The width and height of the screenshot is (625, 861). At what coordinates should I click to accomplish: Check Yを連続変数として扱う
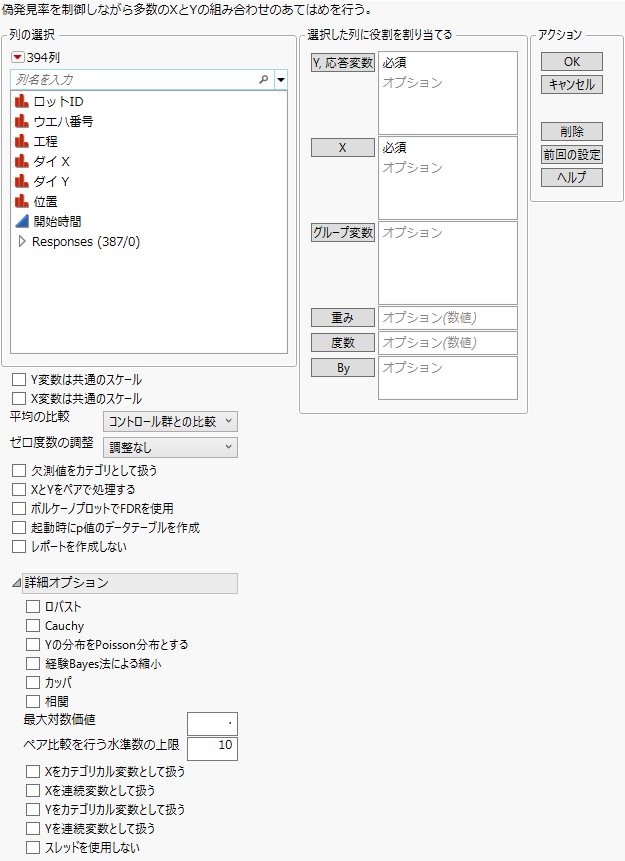[33, 829]
